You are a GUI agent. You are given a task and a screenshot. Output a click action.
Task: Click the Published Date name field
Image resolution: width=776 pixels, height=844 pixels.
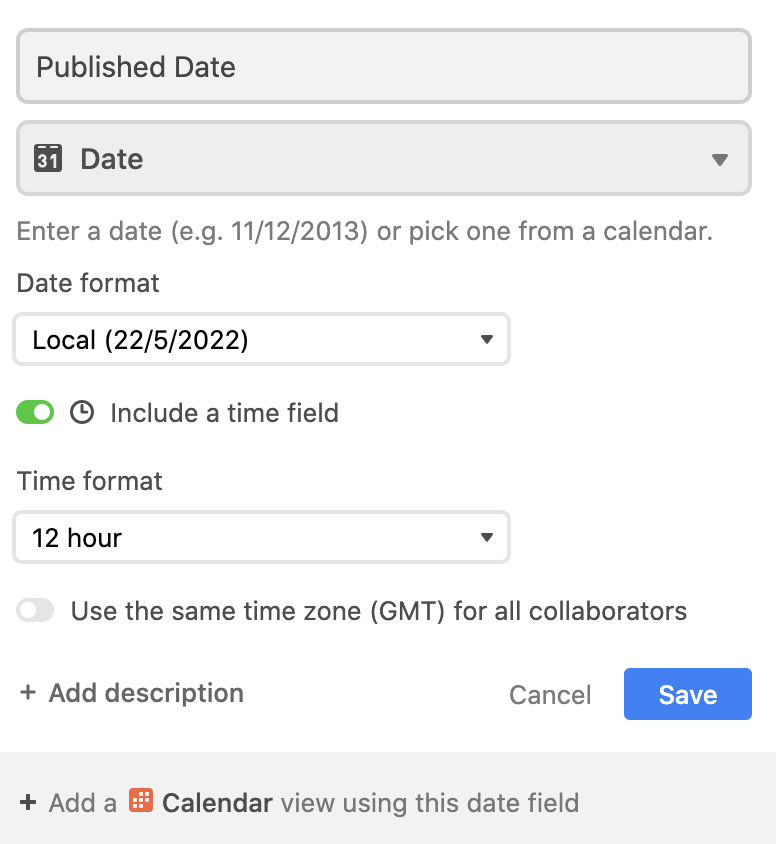coord(384,66)
